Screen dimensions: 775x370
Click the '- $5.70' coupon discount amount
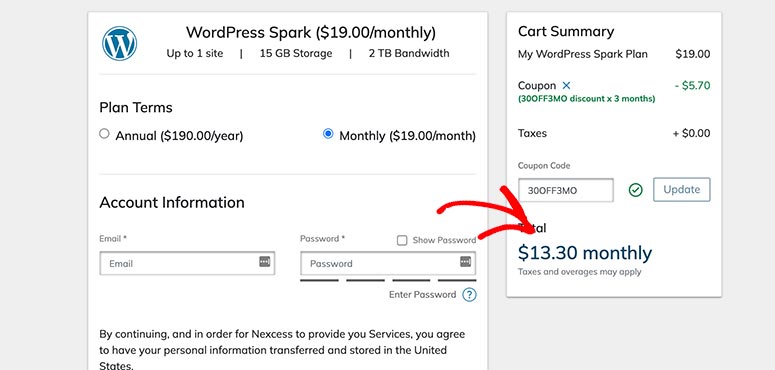692,85
